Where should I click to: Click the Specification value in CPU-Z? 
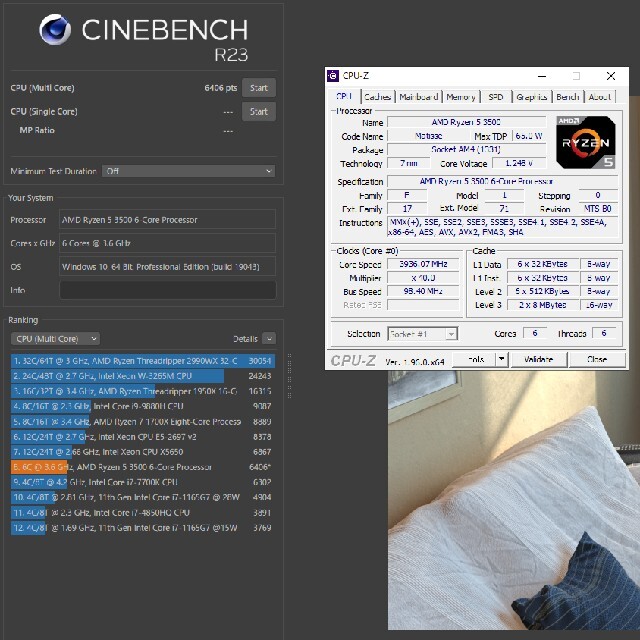502,181
